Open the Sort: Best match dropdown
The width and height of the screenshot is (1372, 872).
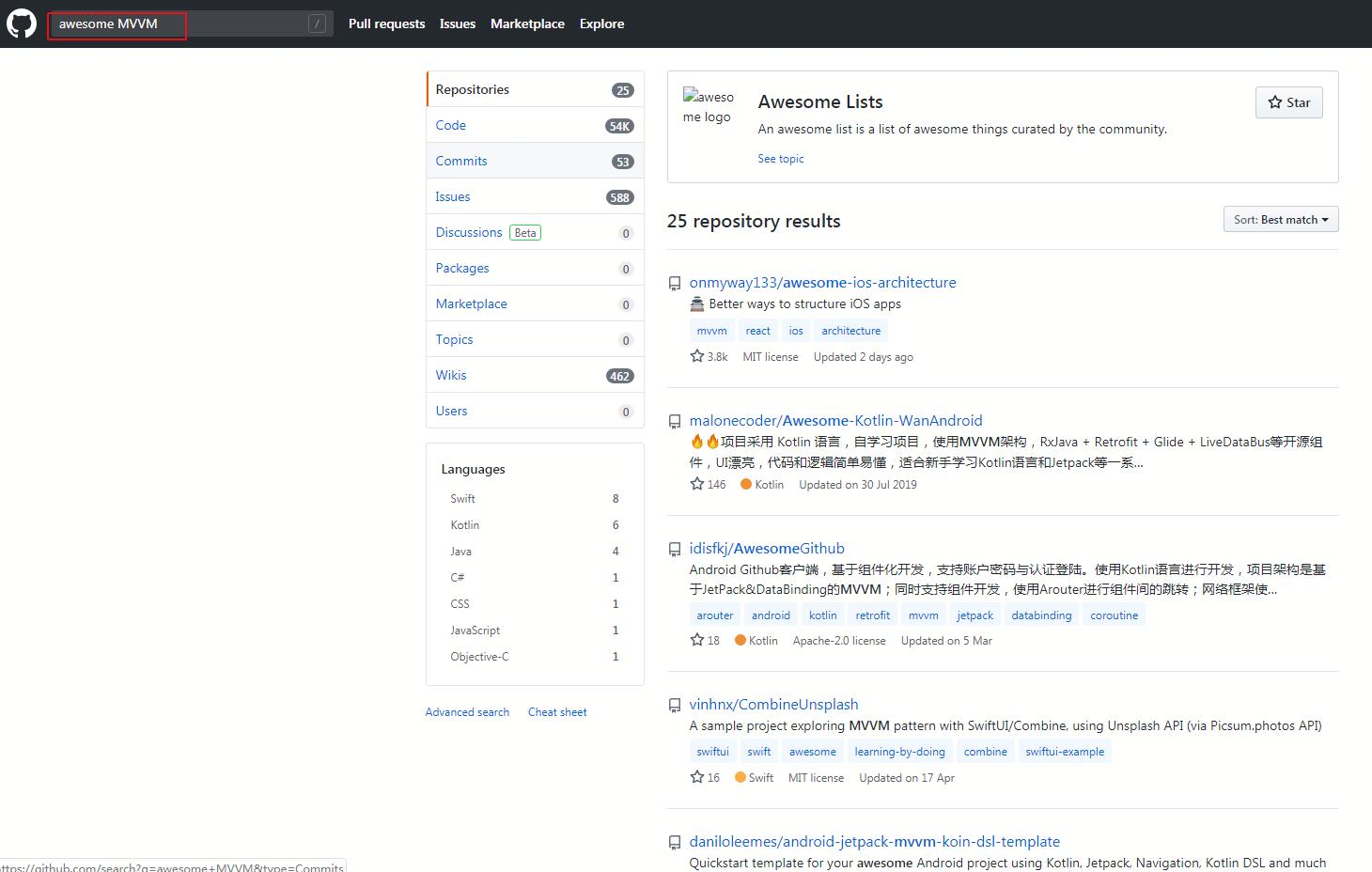click(1281, 219)
